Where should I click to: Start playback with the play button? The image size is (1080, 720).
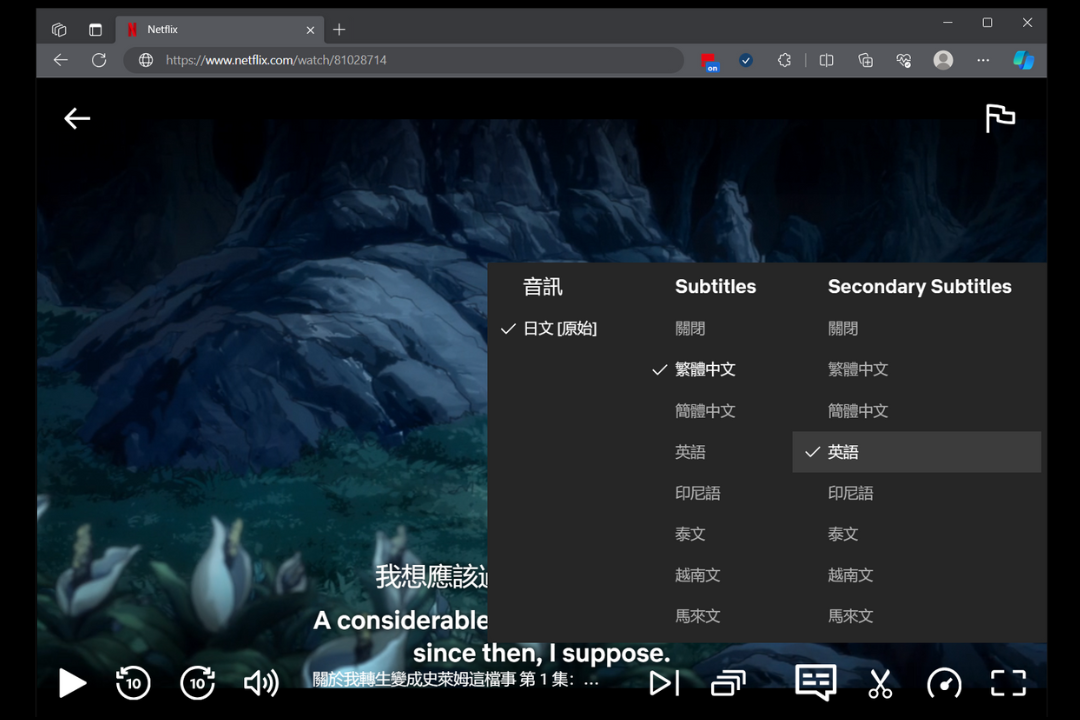pyautogui.click(x=72, y=683)
